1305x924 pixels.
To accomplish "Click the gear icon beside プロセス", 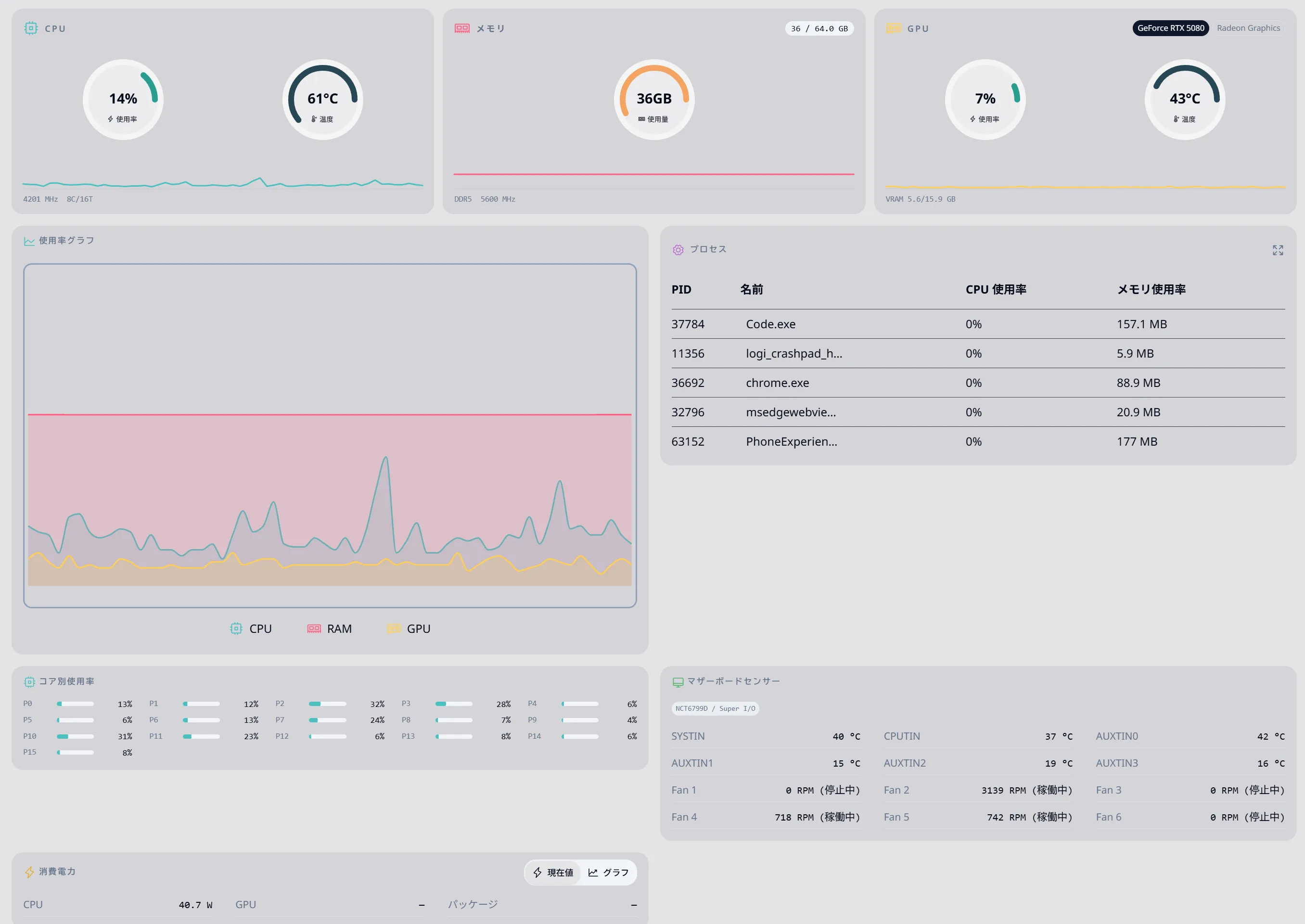I will (x=678, y=250).
